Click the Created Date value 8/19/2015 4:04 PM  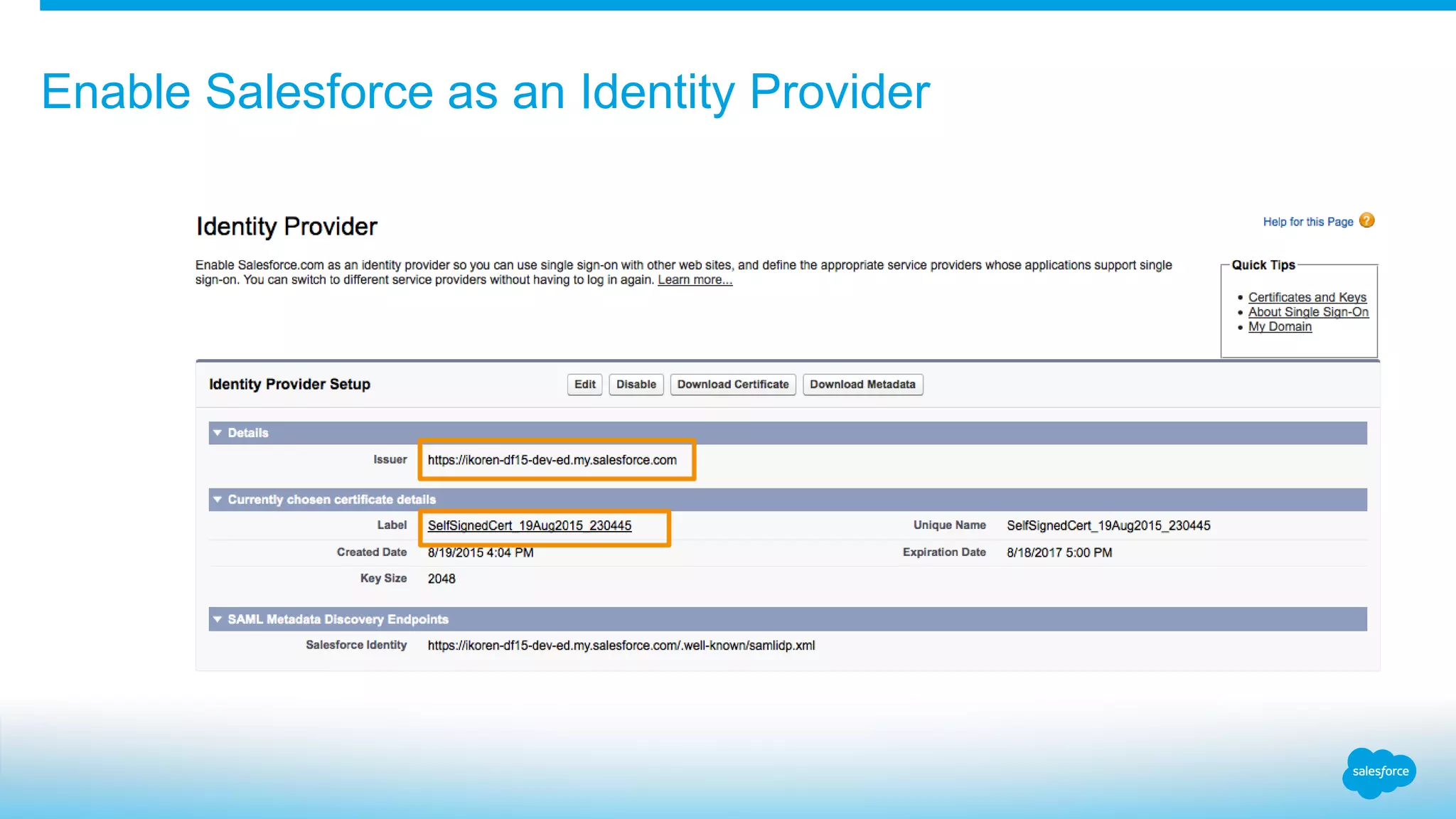481,552
